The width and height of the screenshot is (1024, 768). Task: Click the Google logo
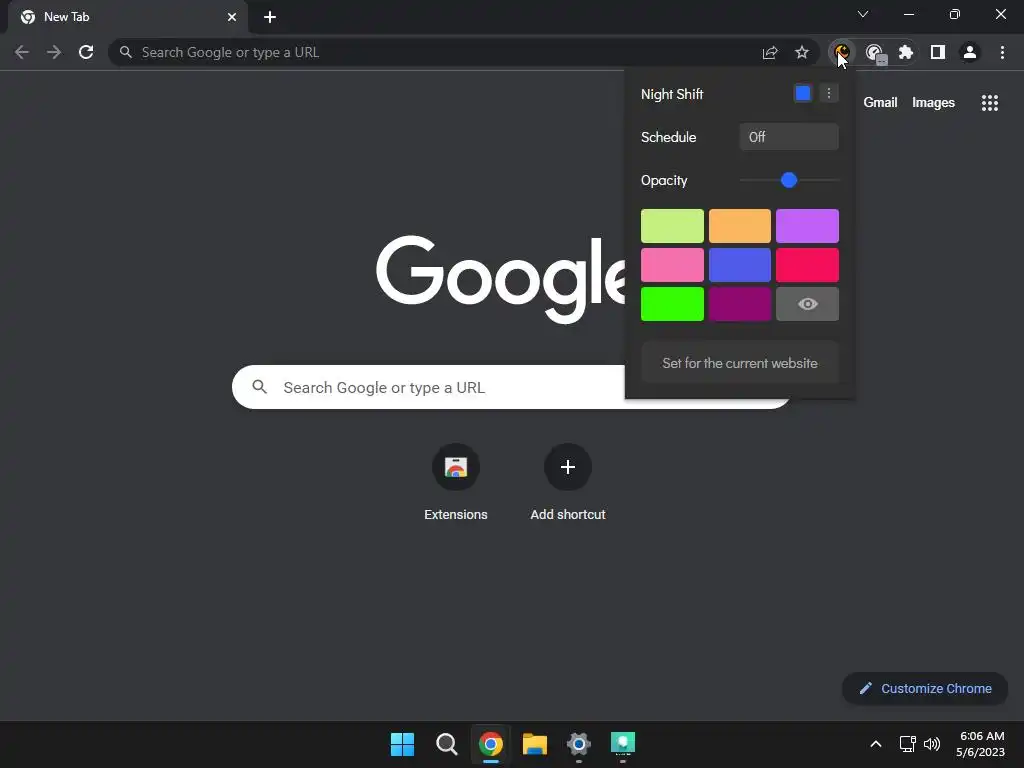tap(500, 280)
